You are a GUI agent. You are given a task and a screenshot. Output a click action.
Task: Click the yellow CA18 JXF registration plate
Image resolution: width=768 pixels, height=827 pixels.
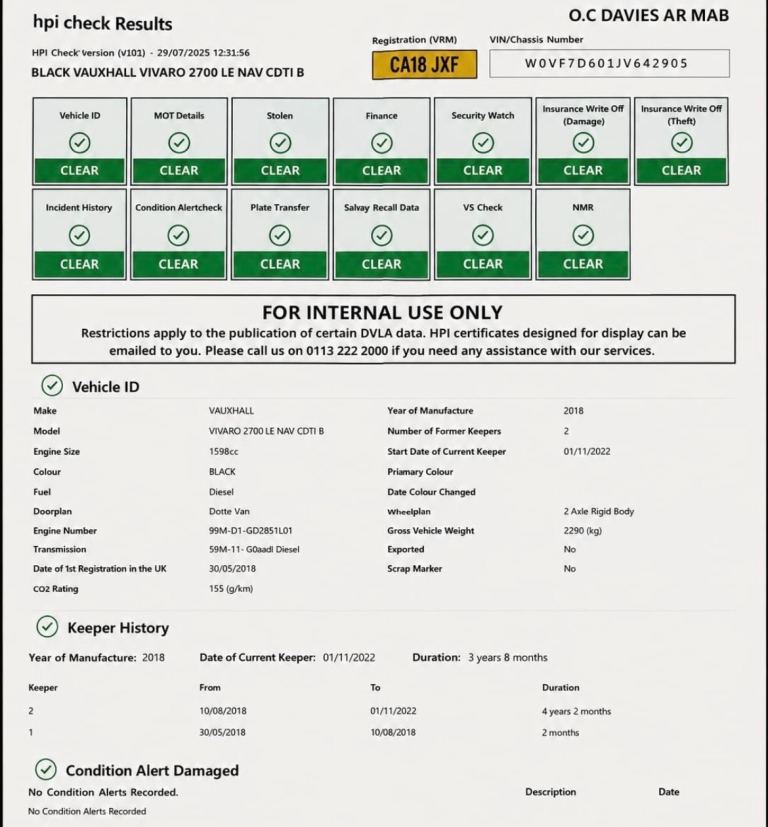(425, 65)
